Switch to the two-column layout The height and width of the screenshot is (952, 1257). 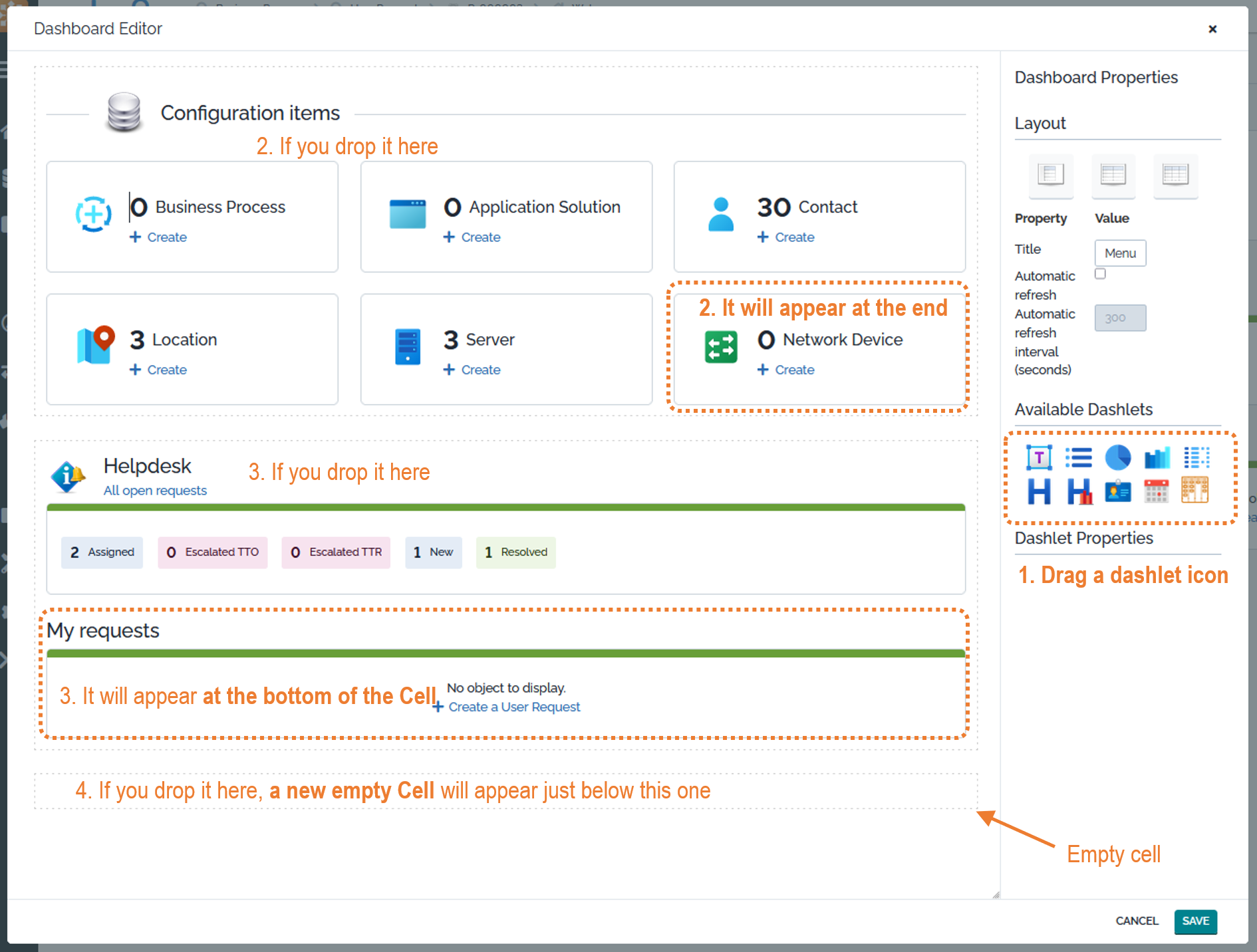tap(1113, 175)
